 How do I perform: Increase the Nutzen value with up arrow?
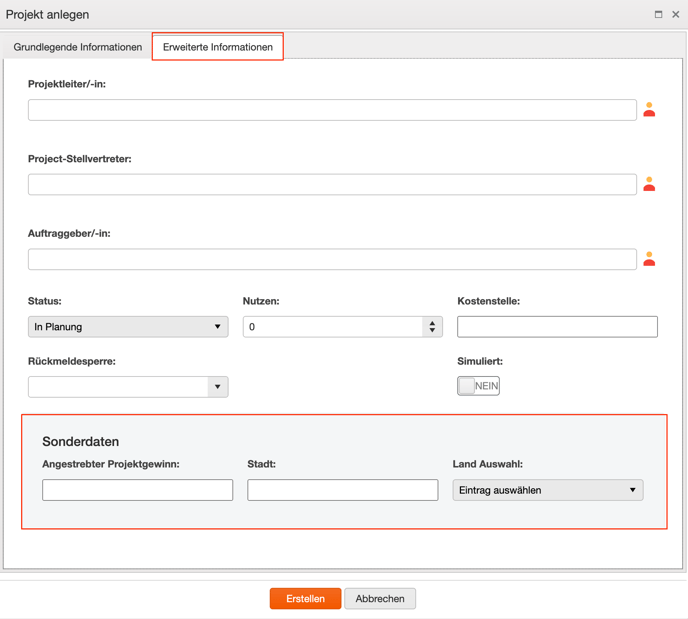[432, 323]
